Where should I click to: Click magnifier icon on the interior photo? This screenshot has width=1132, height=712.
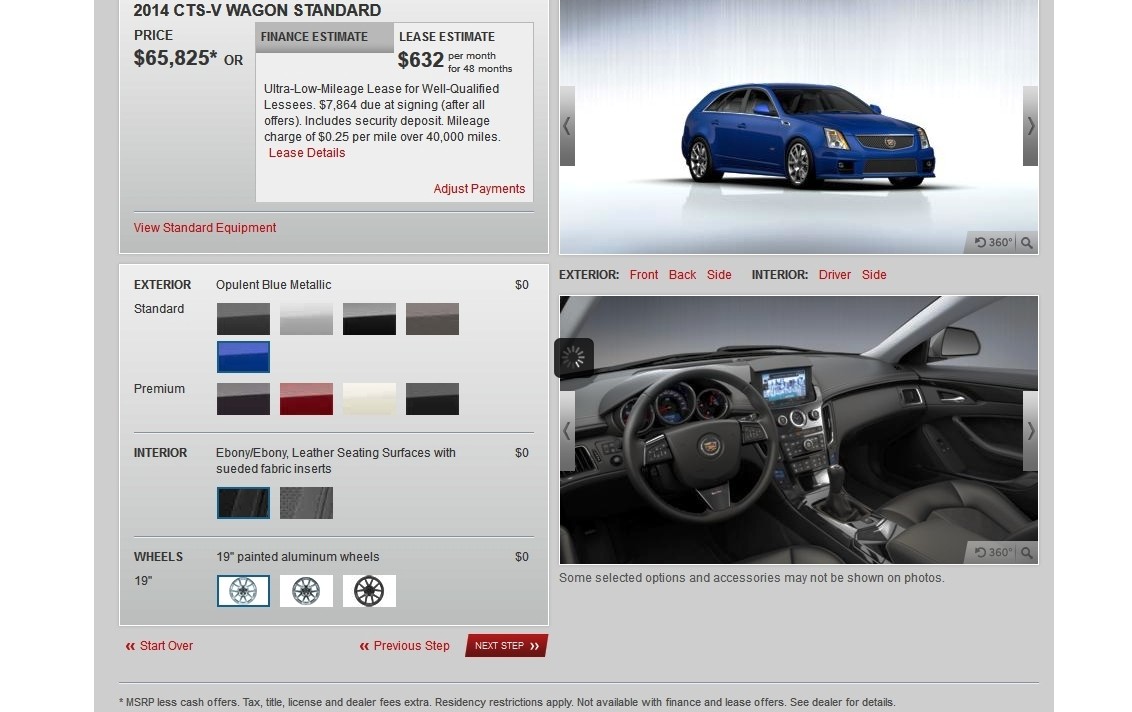coord(1027,552)
